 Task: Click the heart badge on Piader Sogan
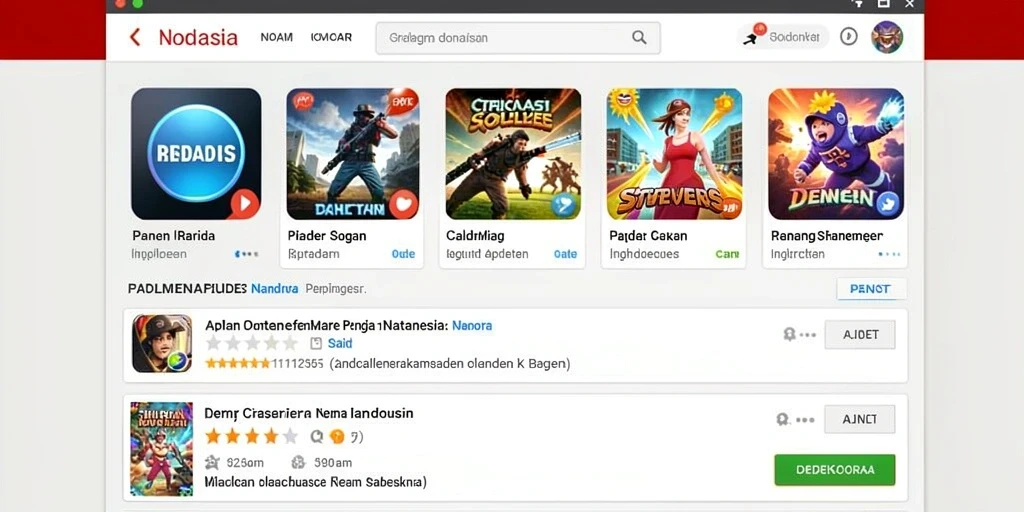point(404,204)
